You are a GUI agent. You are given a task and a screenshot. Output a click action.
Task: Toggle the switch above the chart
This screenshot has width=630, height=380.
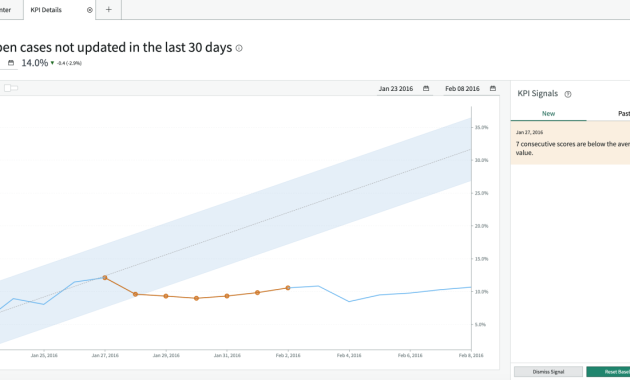(11, 88)
